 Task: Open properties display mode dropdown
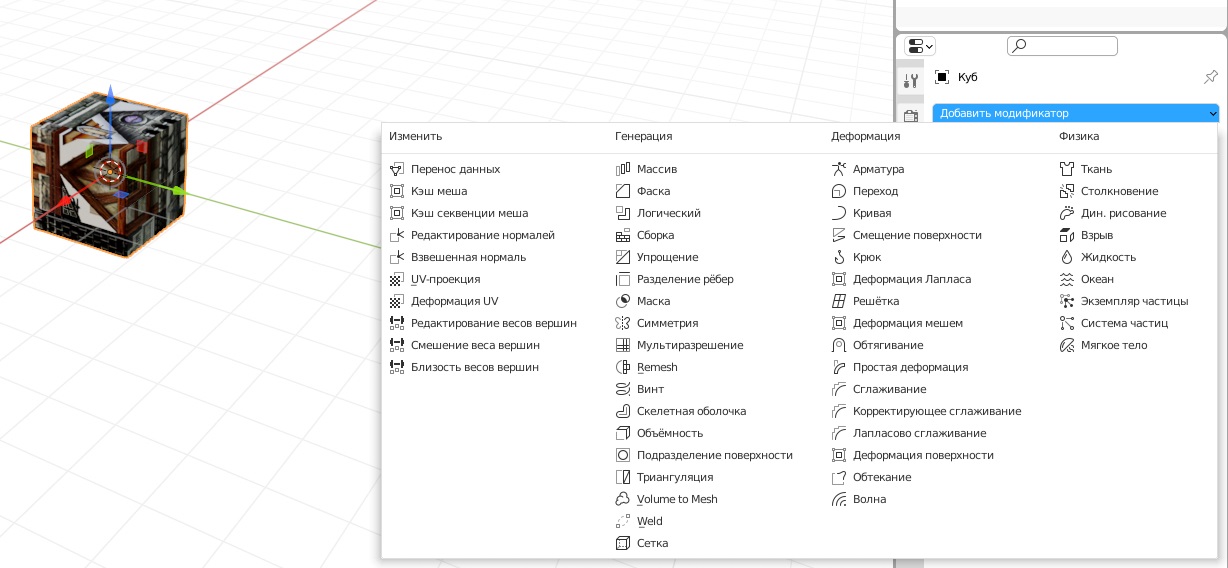tap(919, 46)
